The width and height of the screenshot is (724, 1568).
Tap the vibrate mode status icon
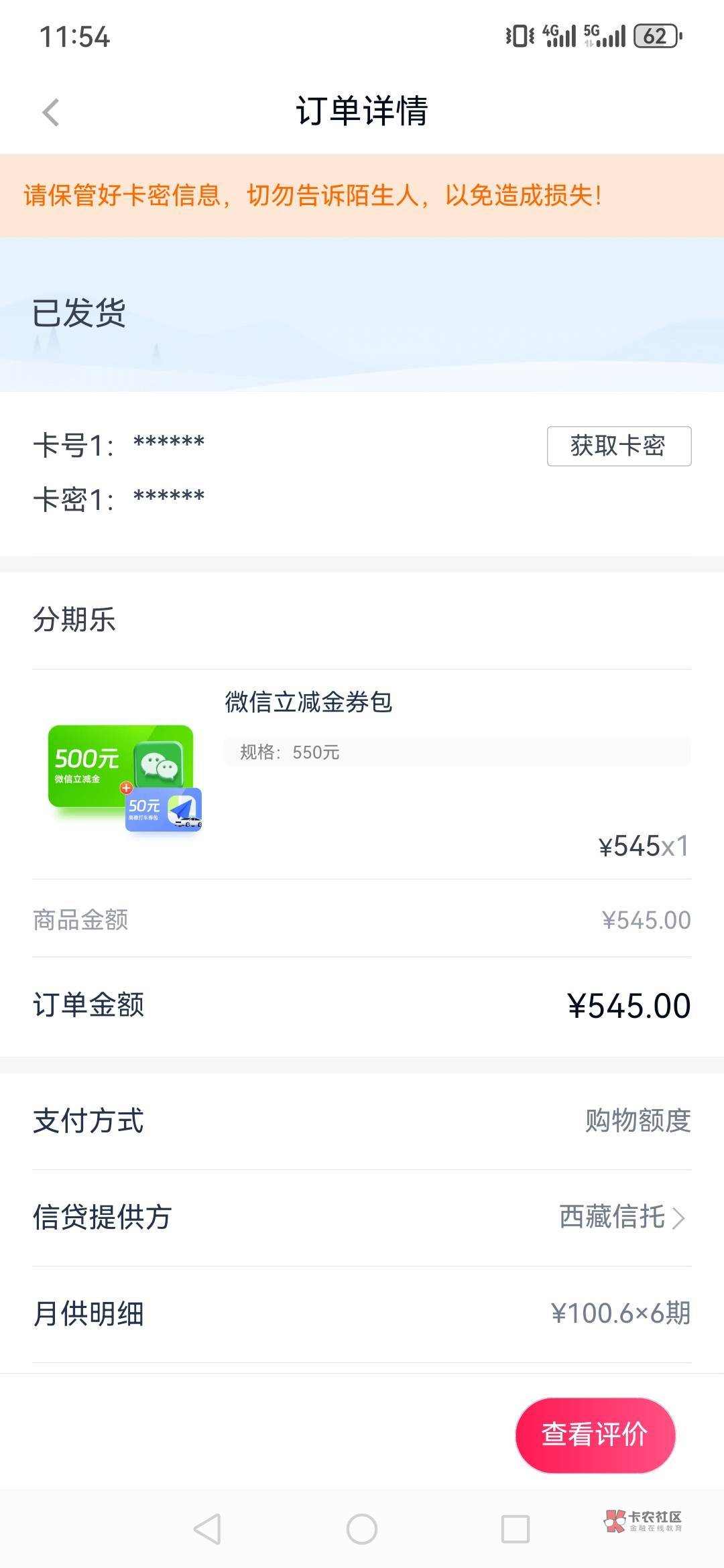pos(520,36)
